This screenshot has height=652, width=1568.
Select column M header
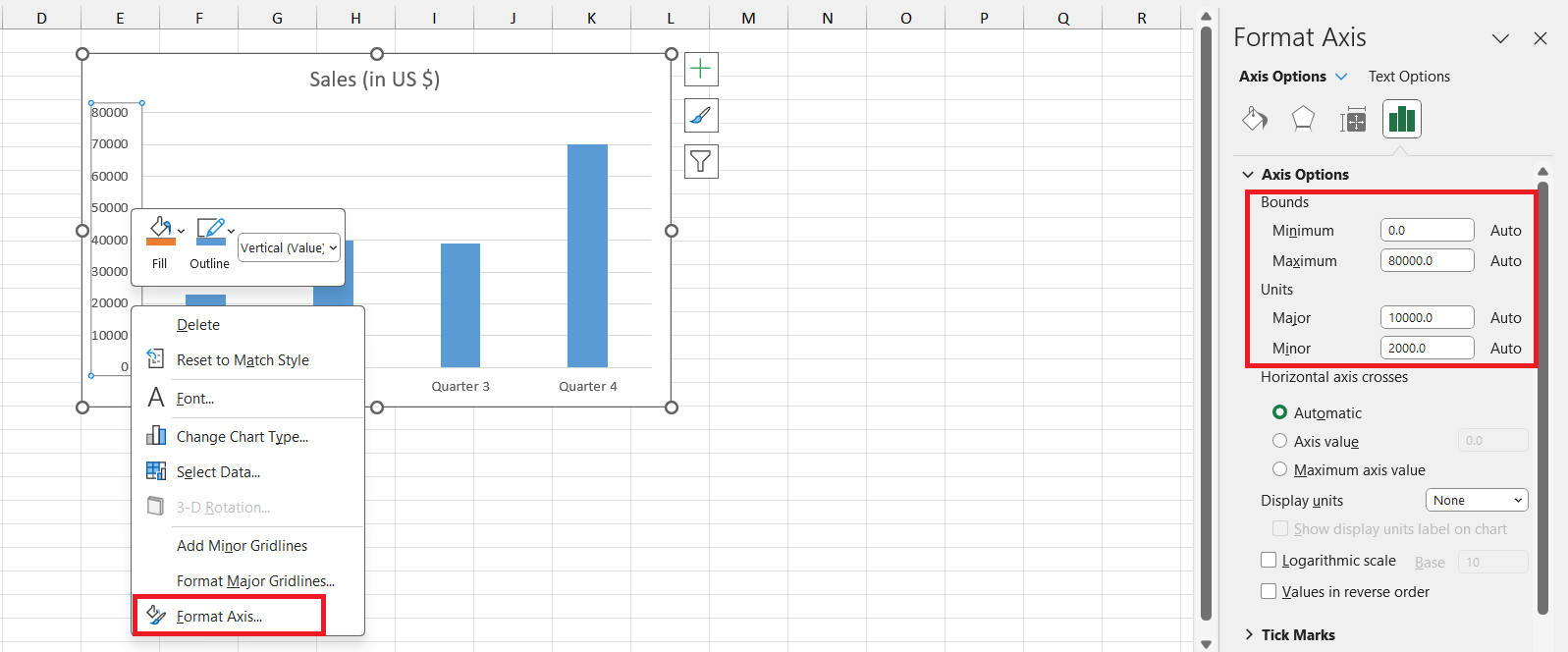click(x=748, y=18)
